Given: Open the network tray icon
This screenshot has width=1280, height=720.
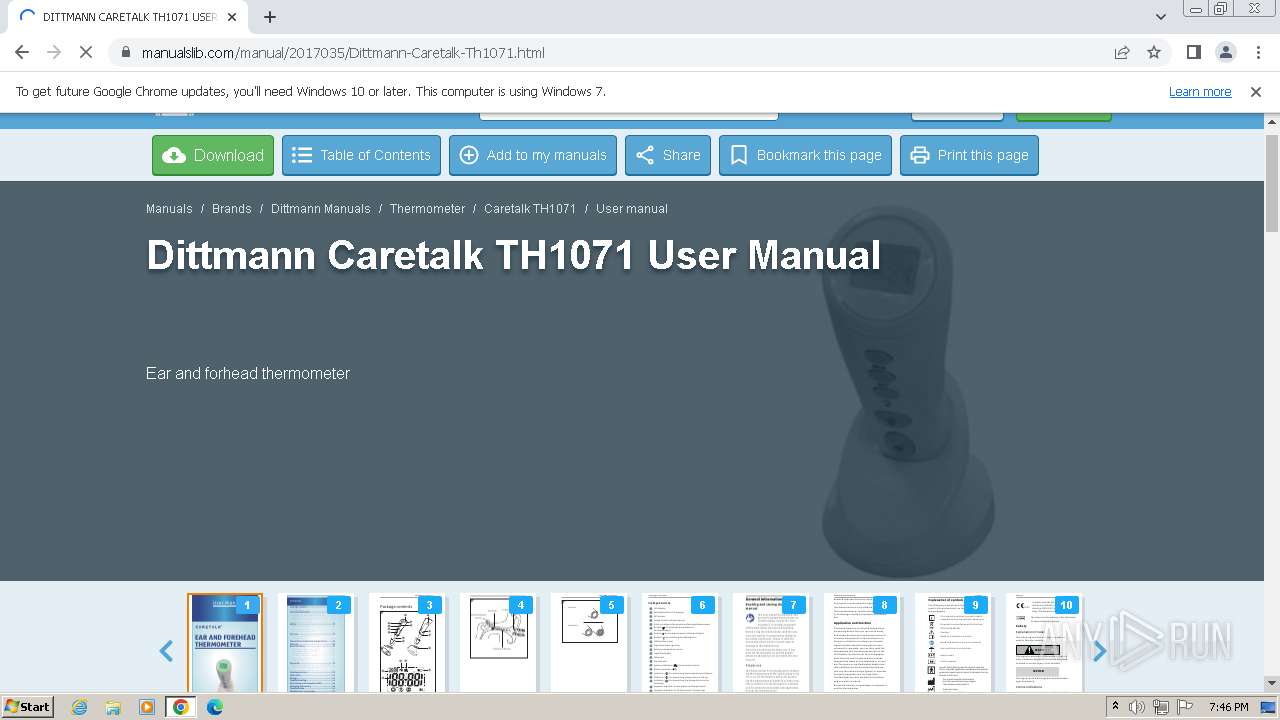Looking at the screenshot, I should pyautogui.click(x=1161, y=707).
